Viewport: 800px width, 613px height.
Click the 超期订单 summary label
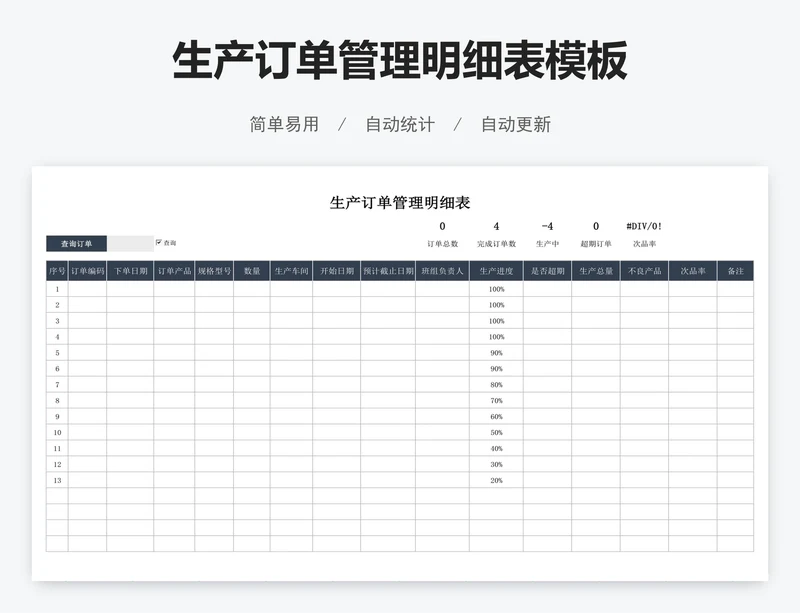(596, 244)
